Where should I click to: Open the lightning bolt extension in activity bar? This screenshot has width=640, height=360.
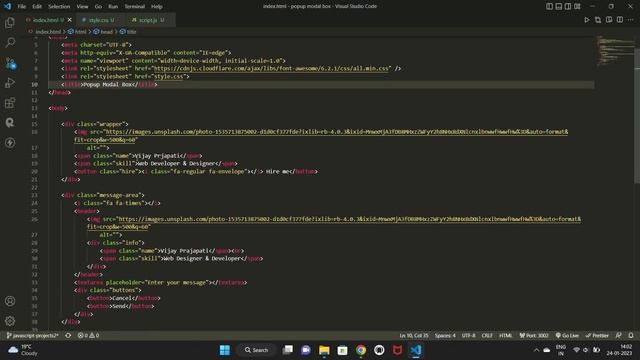[10, 142]
